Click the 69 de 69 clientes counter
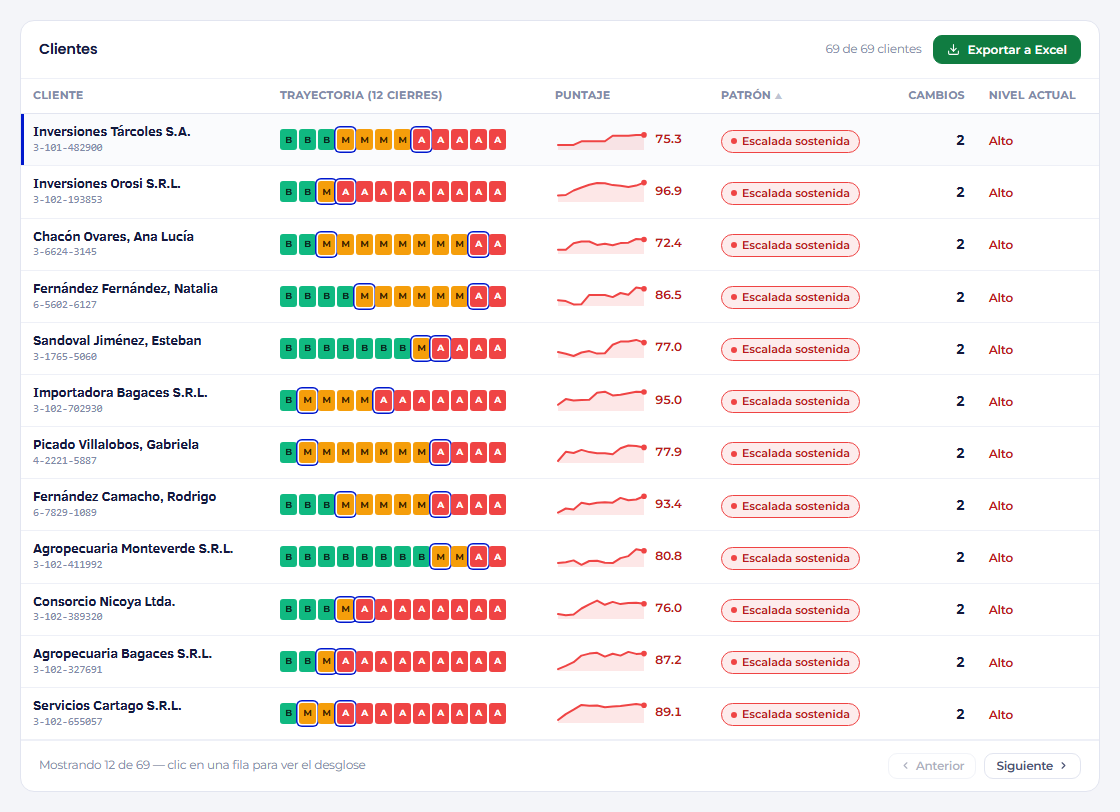 [x=873, y=49]
